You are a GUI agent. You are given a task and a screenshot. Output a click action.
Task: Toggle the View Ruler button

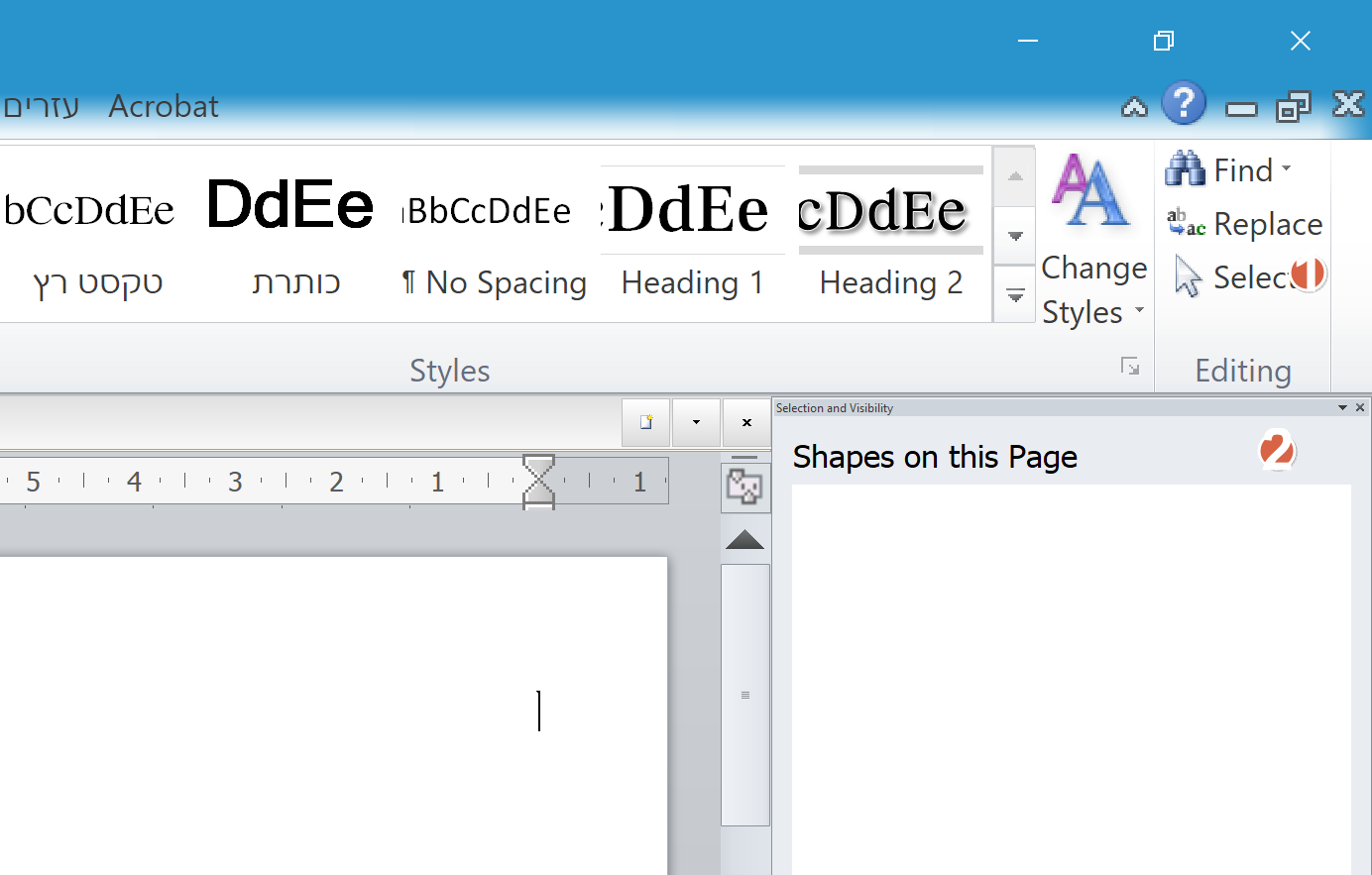(x=744, y=488)
